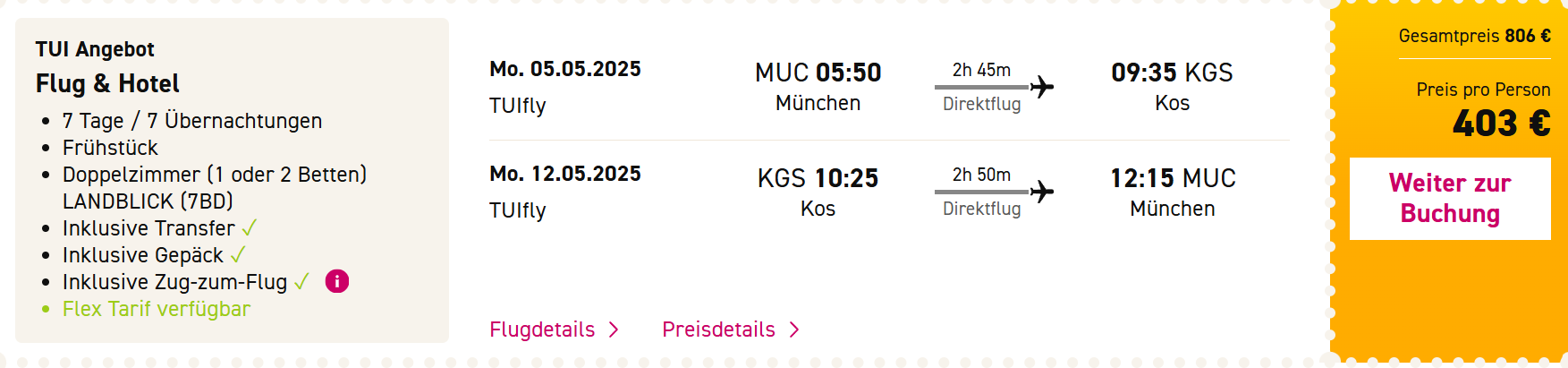Expand flight details via the Flugdetails chevron
This screenshot has width=1568, height=368.
click(614, 329)
